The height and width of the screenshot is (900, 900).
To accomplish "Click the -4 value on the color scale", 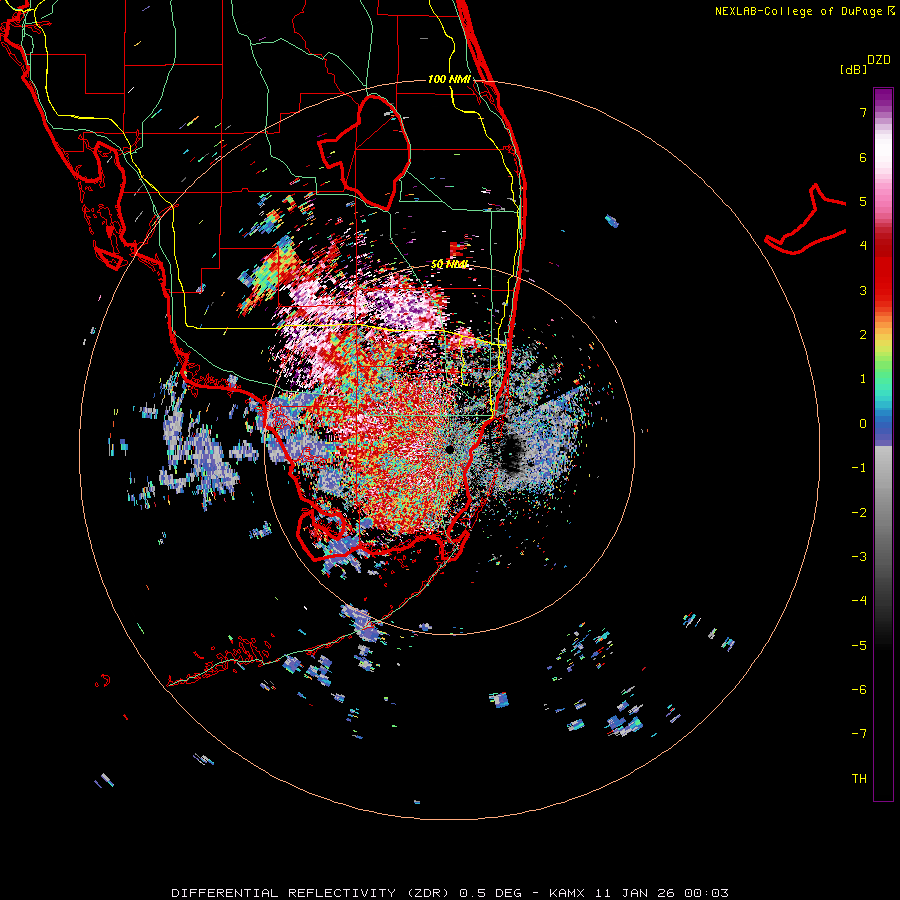I will coord(859,601).
